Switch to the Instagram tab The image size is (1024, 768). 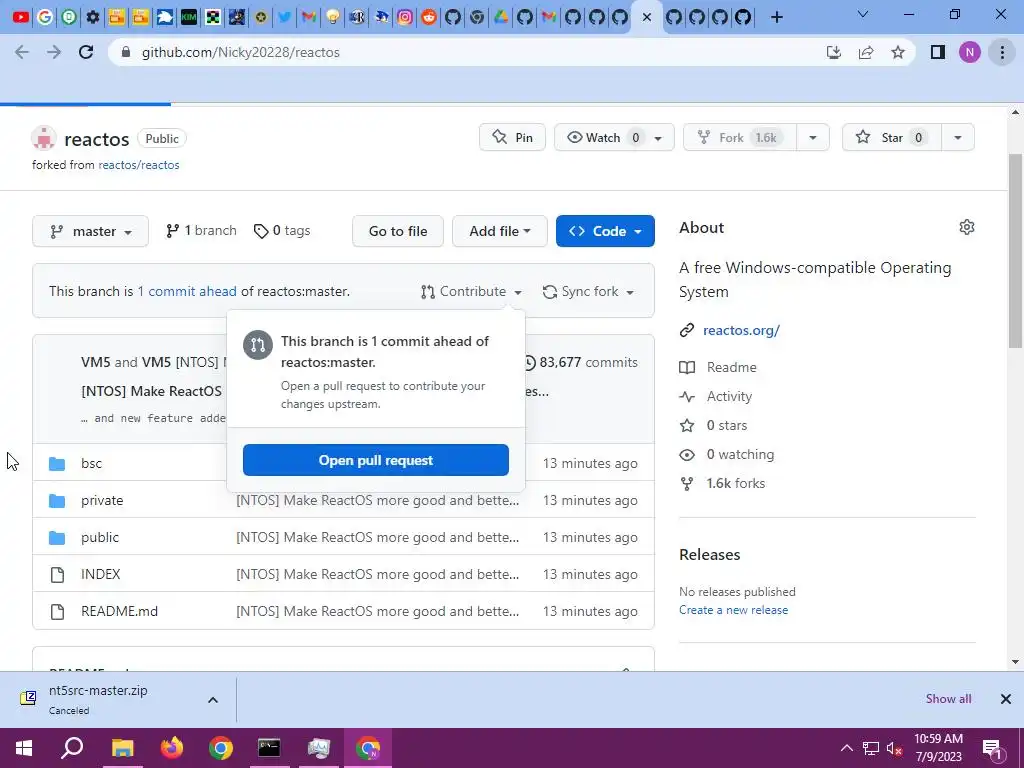point(405,17)
